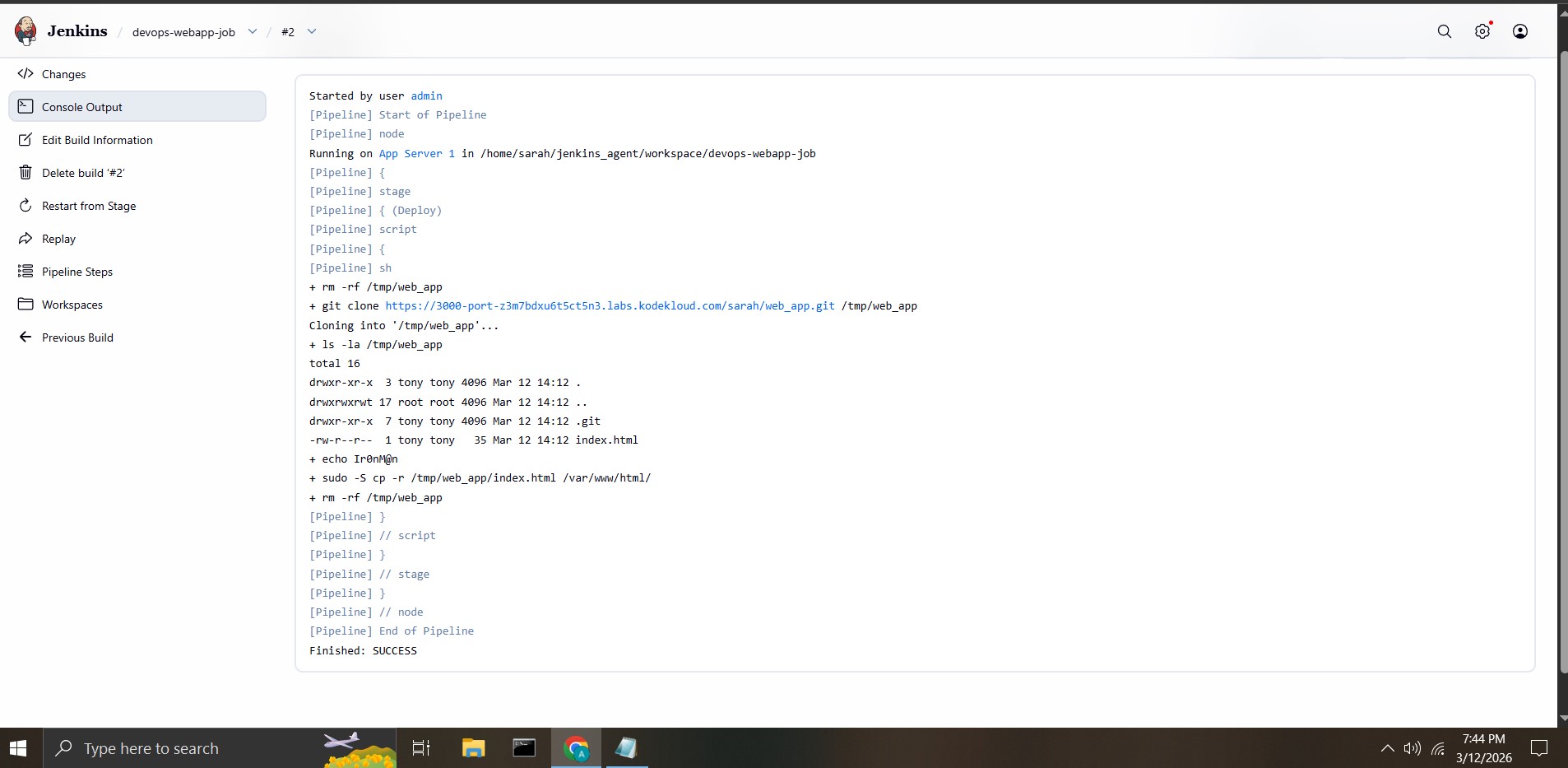Viewport: 1568px width, 768px height.
Task: Click the 'sudo -S cp -r' command line
Action: pos(480,477)
